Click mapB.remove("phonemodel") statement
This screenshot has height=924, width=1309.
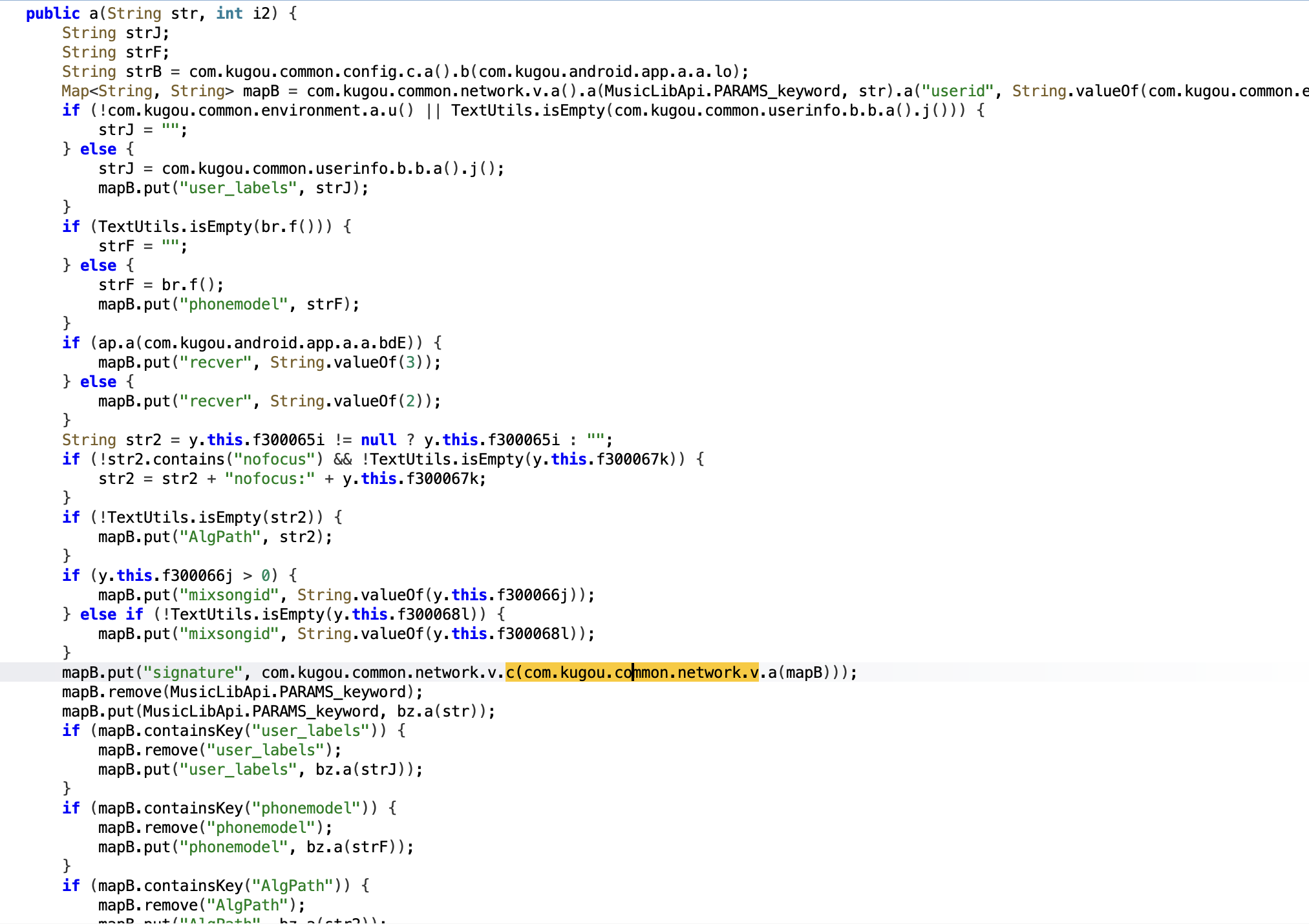coord(215,828)
